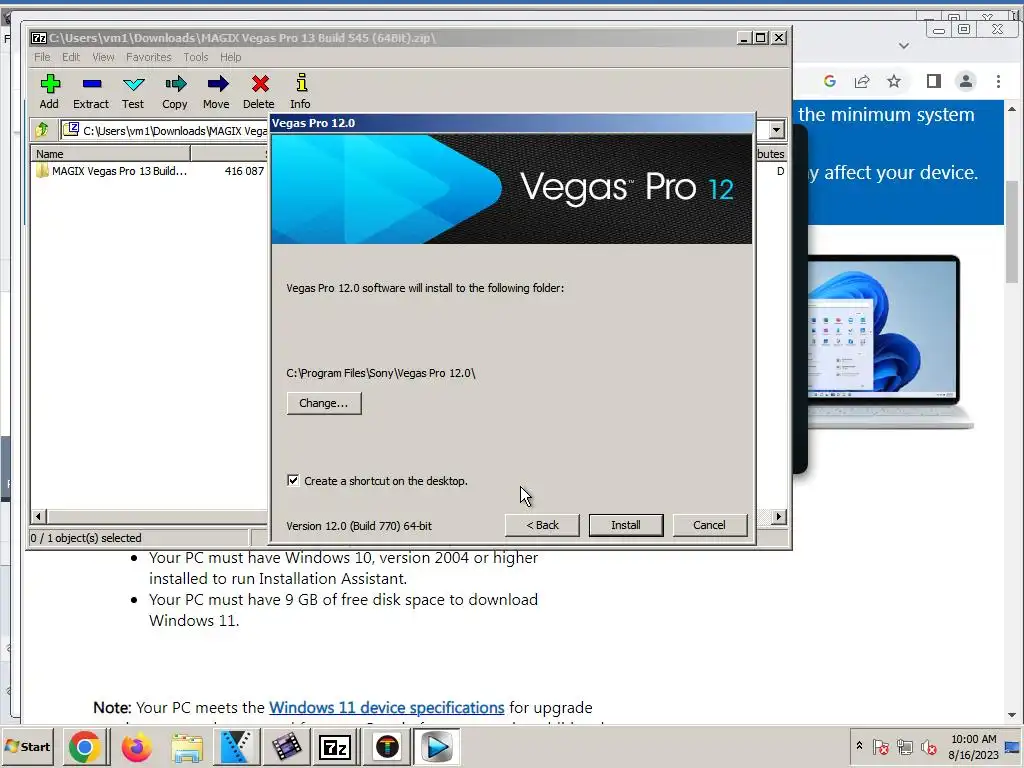Click the Action Center flag tray icon
This screenshot has width=1024, height=768.
[880, 746]
